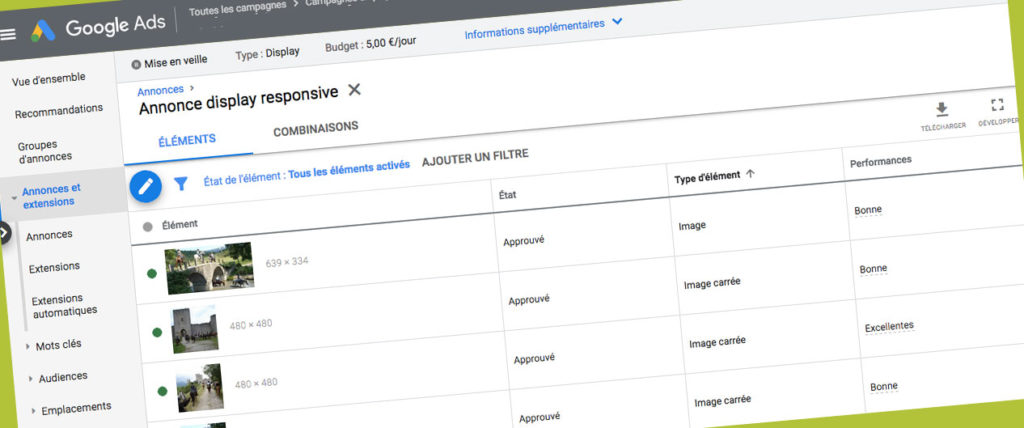Open Recommandations in sidebar
This screenshot has width=1024, height=428.
pos(59,111)
